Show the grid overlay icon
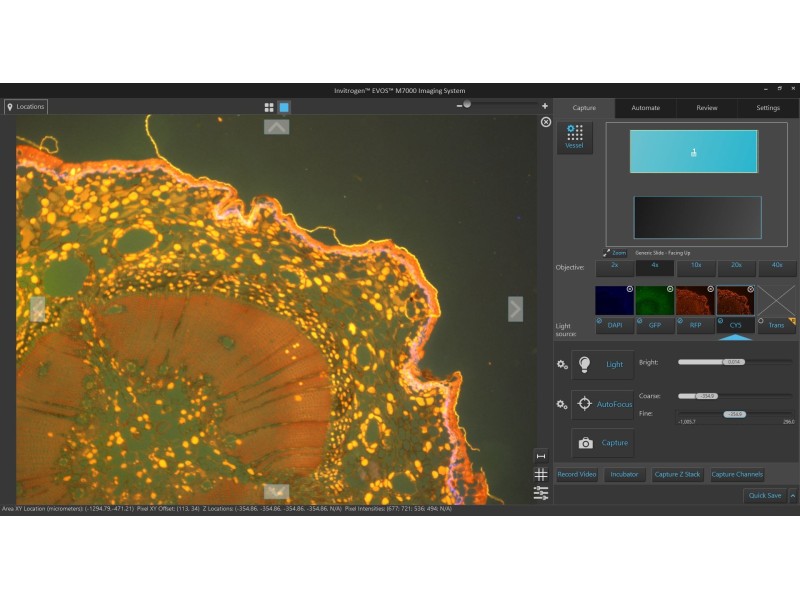800x600 pixels. point(541,475)
